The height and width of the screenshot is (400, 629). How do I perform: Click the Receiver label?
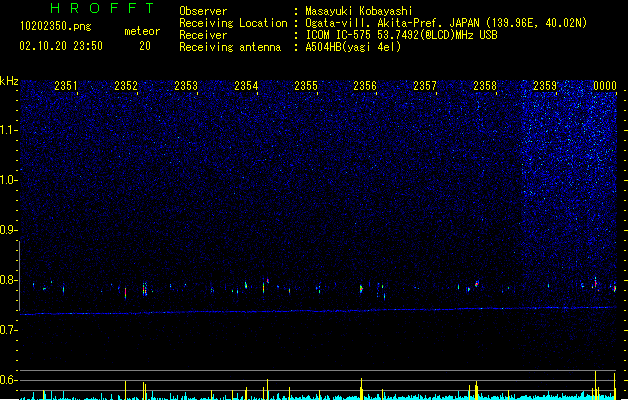pyautogui.click(x=203, y=35)
